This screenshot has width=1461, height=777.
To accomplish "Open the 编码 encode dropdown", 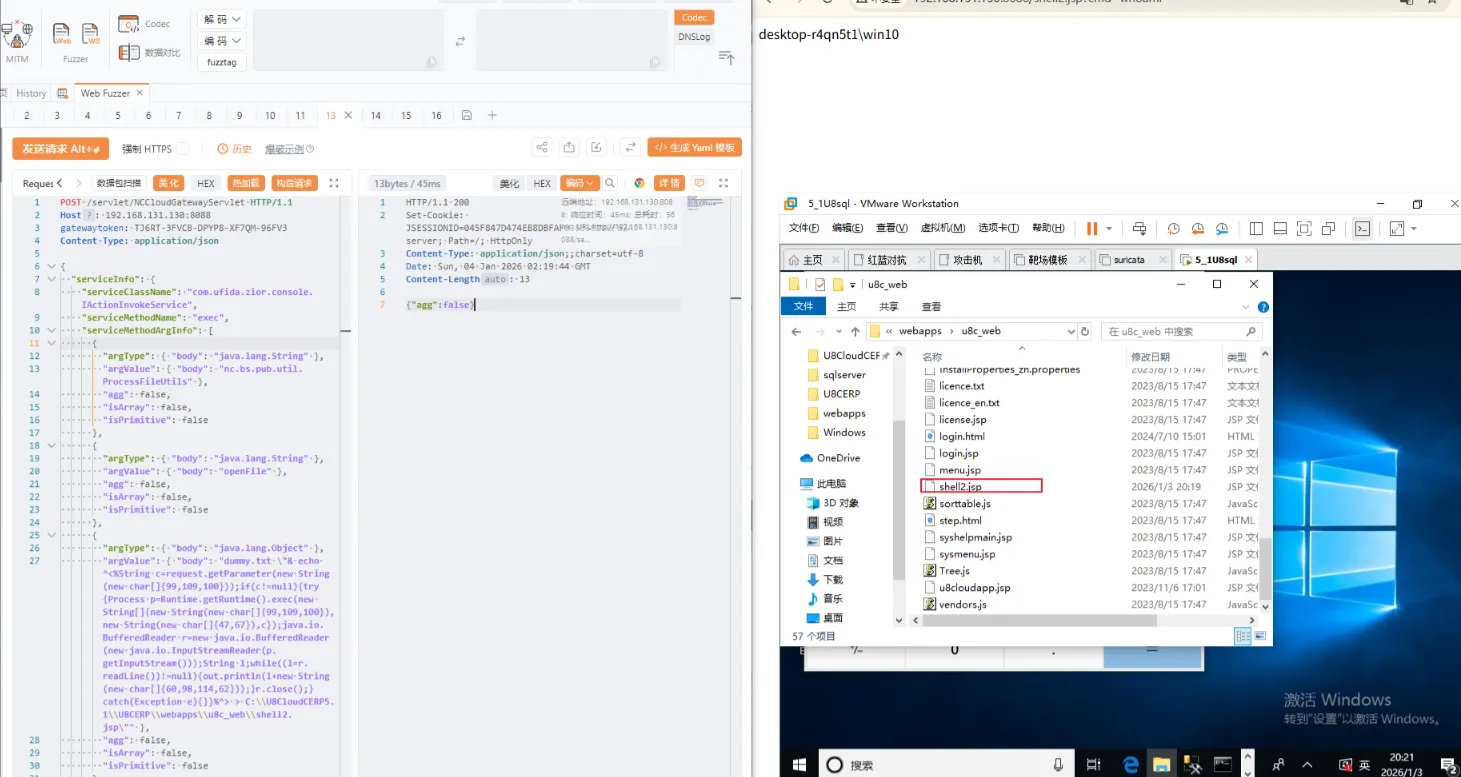I will point(223,41).
